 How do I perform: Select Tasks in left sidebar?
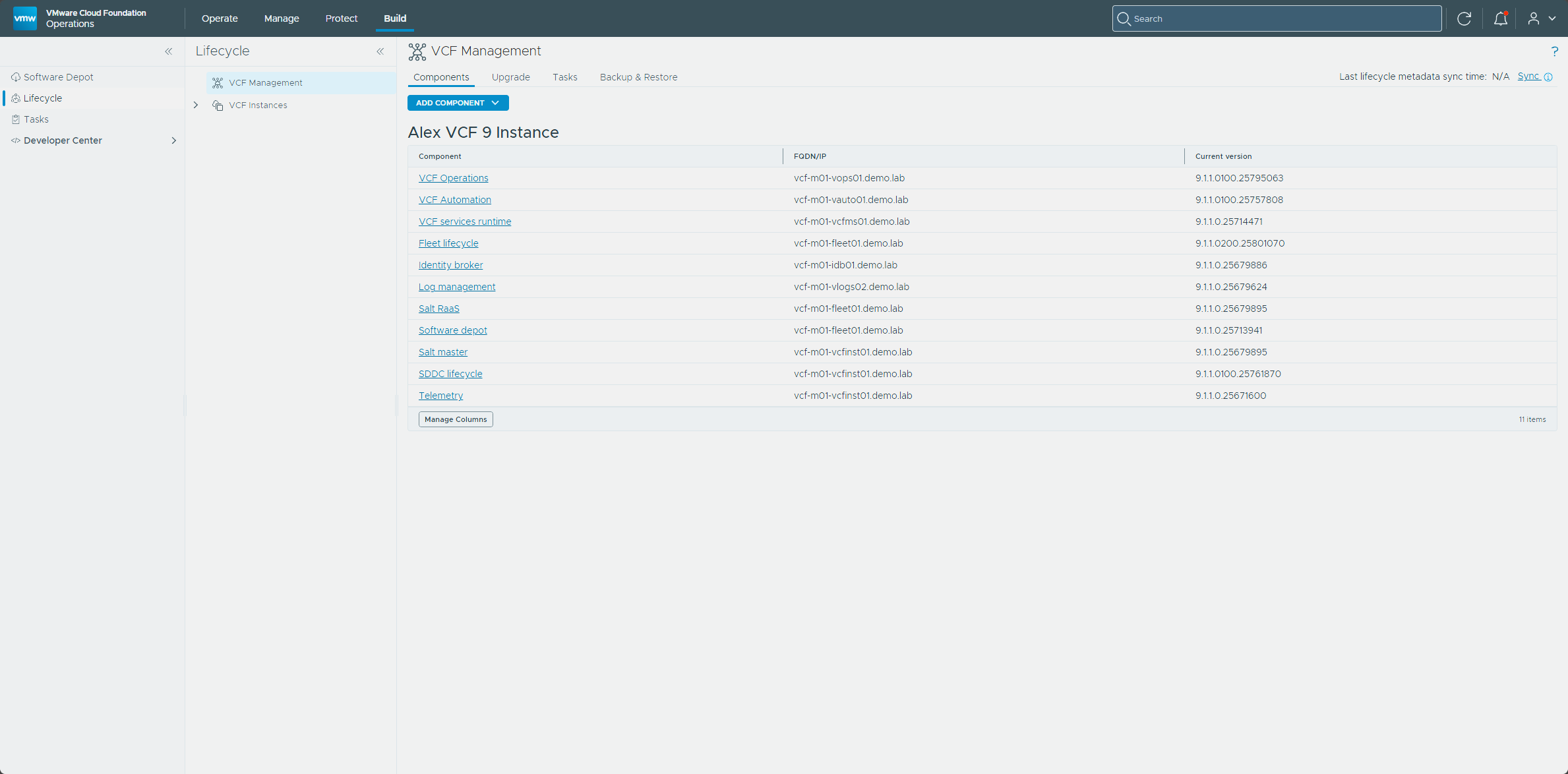coord(36,119)
